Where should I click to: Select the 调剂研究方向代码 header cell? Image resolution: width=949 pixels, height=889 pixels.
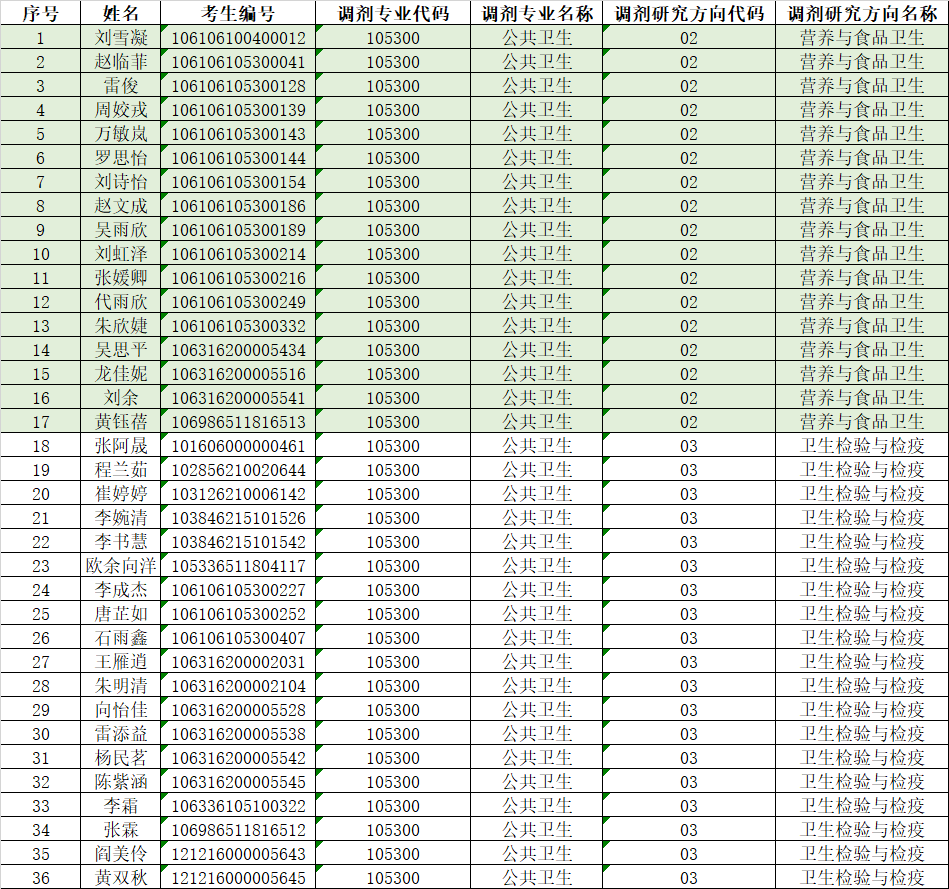tap(689, 13)
